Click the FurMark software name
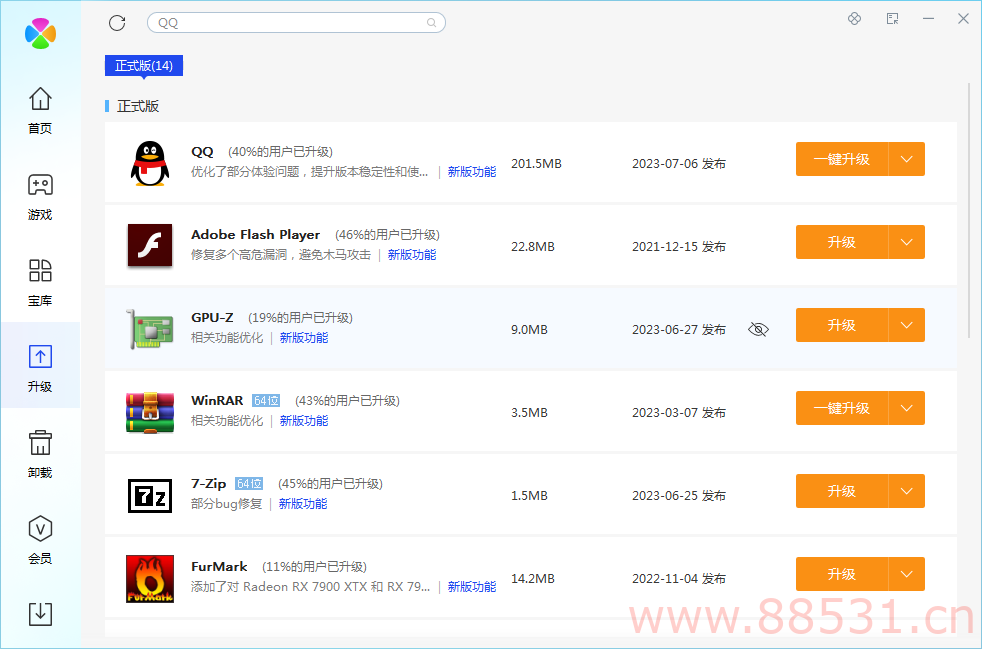Image resolution: width=982 pixels, height=649 pixels. pyautogui.click(x=219, y=566)
